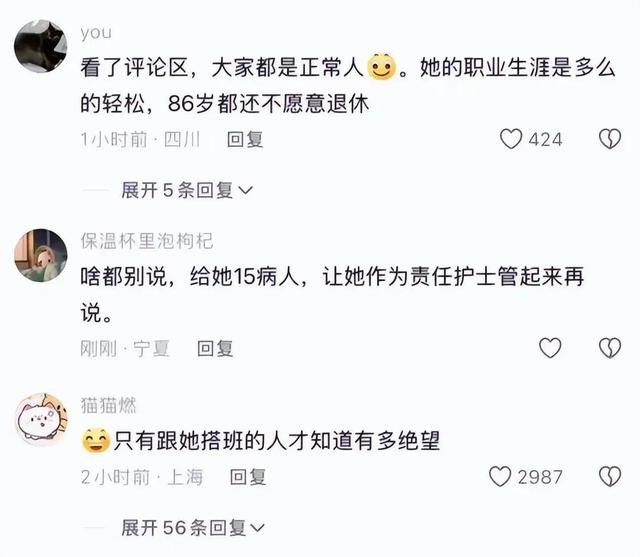
Task: Like the 猫猫燃 comment with 2987 likes
Action: click(x=500, y=477)
